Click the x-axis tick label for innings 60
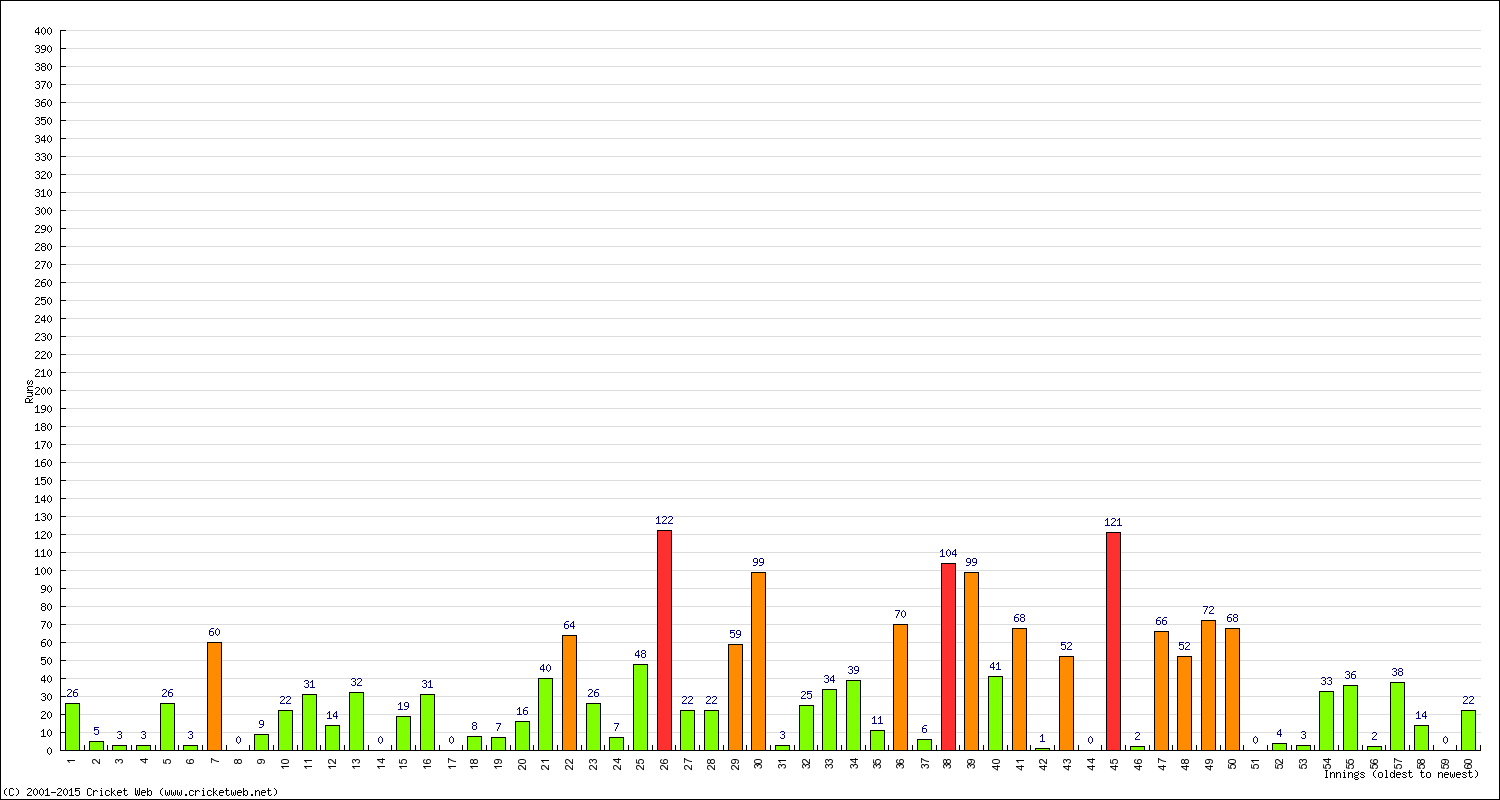1500x800 pixels. coord(1469,762)
